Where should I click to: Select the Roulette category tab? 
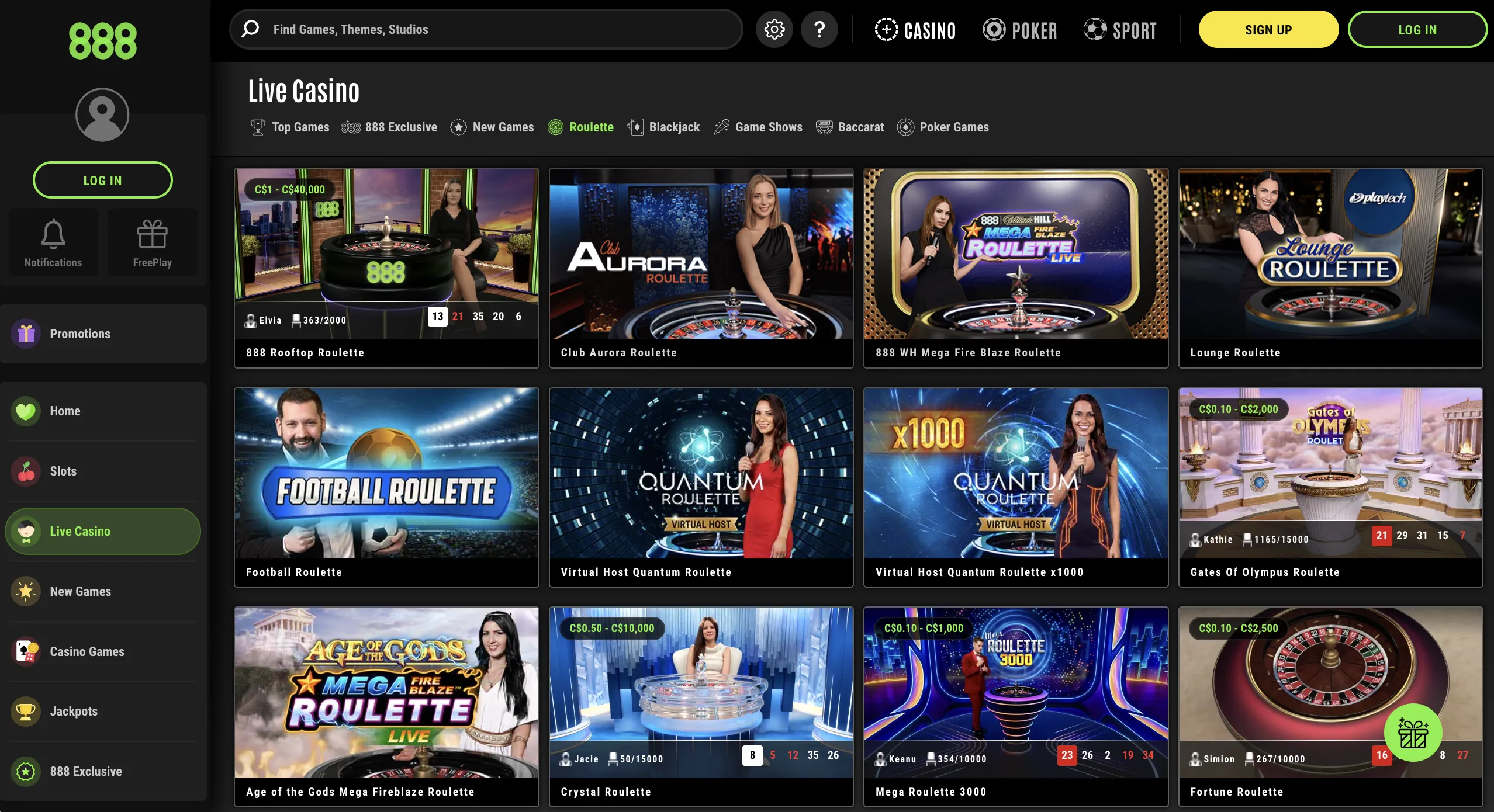click(580, 127)
